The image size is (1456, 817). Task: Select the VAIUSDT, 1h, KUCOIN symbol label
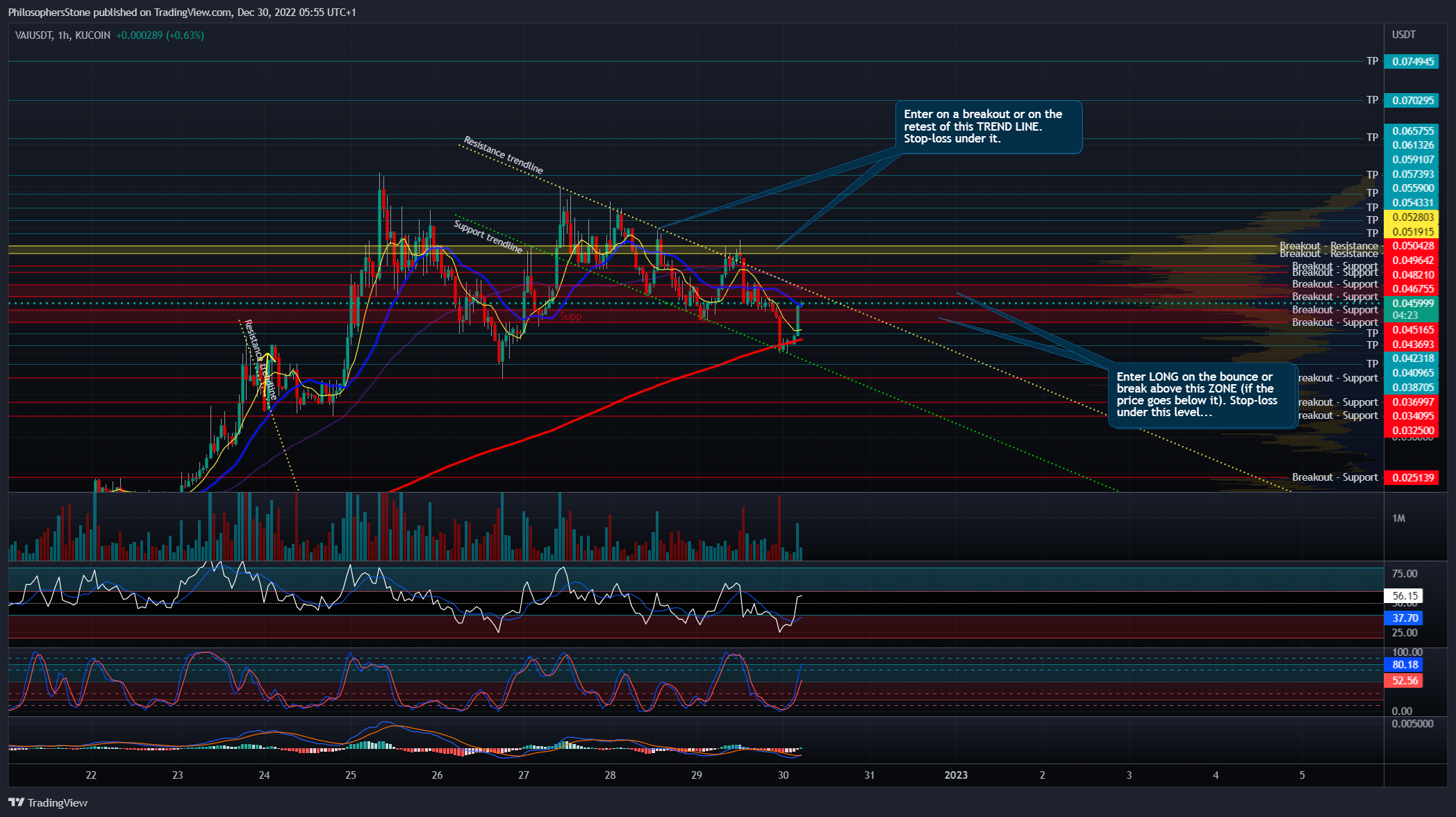point(63,35)
